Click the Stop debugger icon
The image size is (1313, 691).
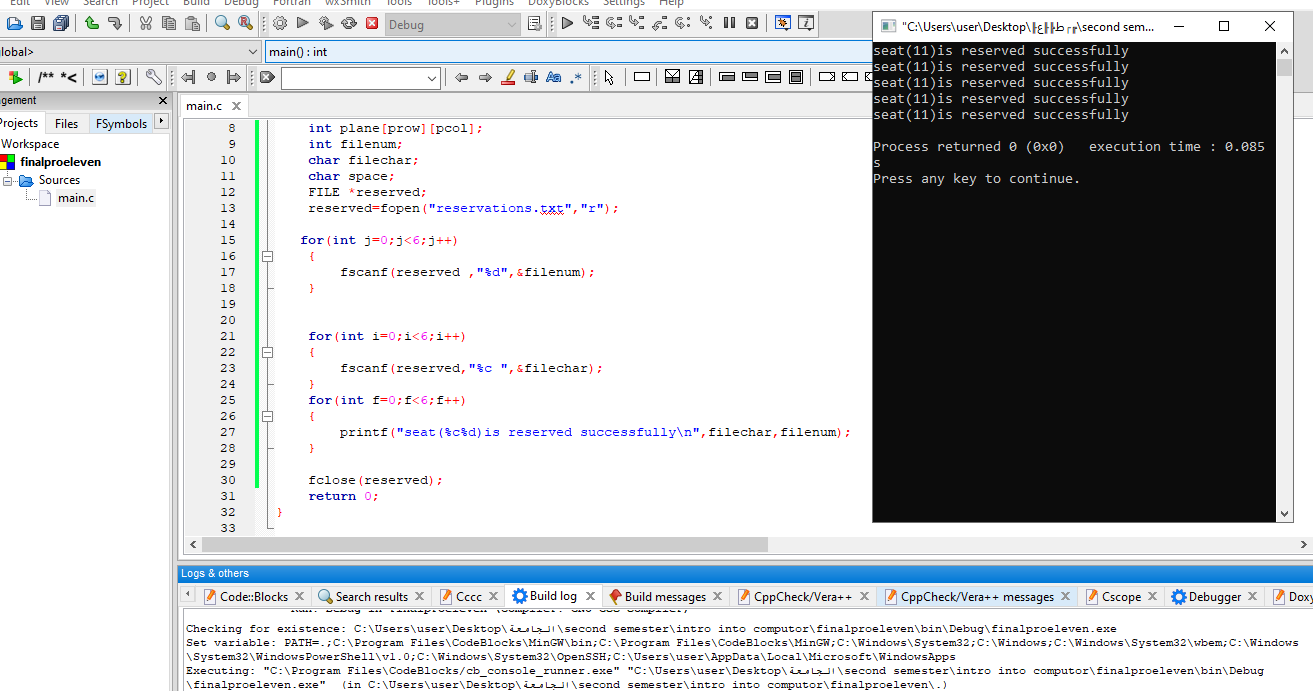click(752, 23)
